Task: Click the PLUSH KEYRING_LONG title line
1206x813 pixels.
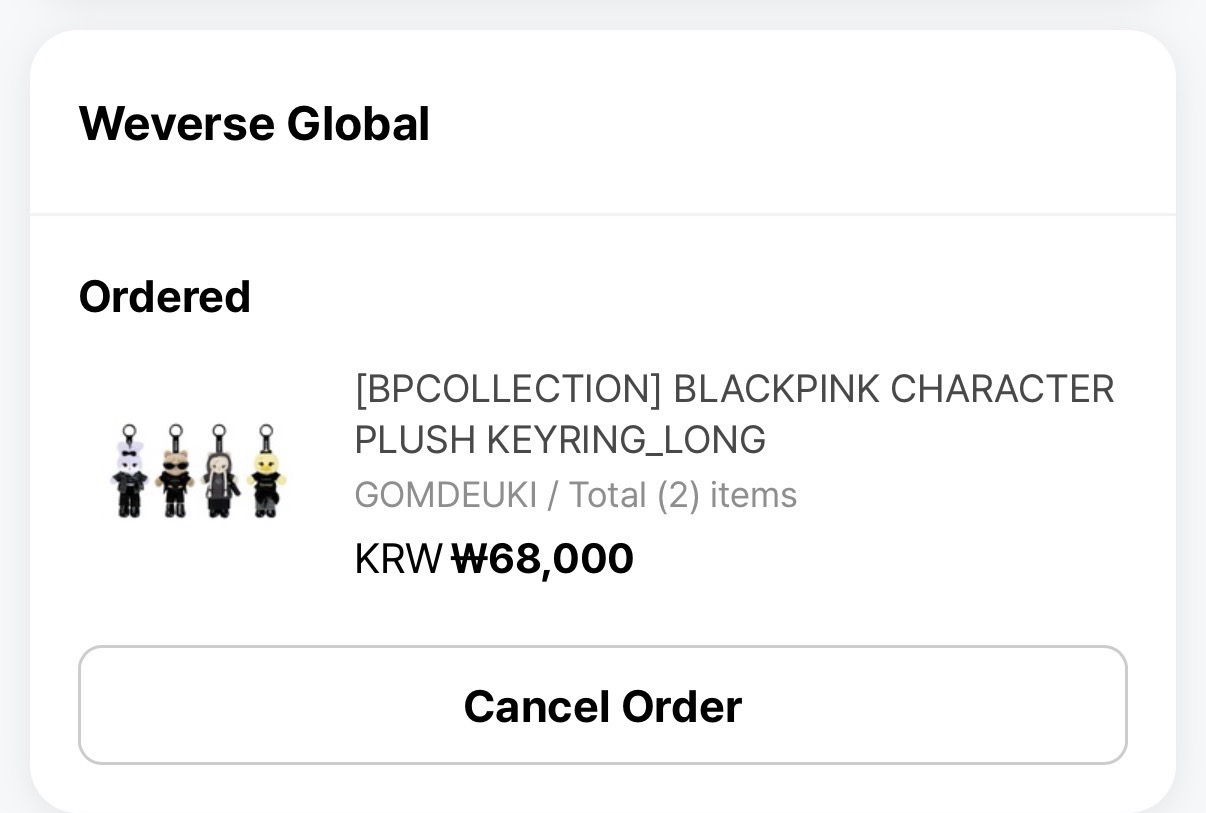Action: coord(560,440)
